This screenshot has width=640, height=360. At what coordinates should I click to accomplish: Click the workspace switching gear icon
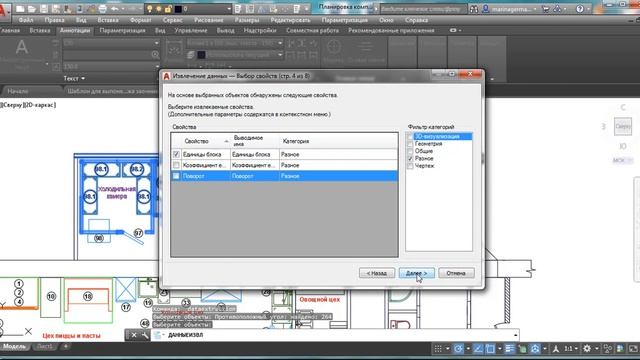[587, 349]
